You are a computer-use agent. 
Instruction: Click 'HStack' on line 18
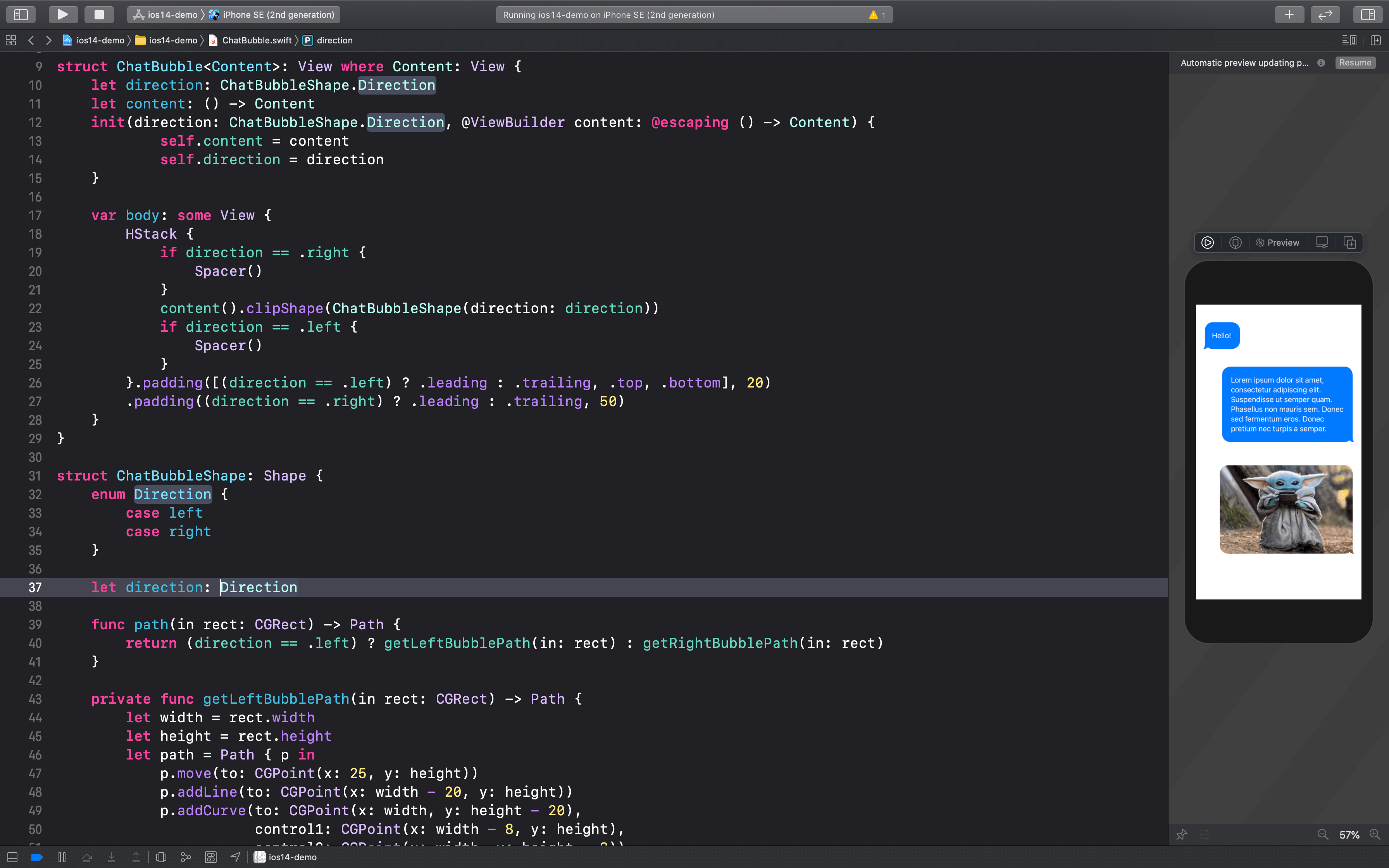coord(151,234)
